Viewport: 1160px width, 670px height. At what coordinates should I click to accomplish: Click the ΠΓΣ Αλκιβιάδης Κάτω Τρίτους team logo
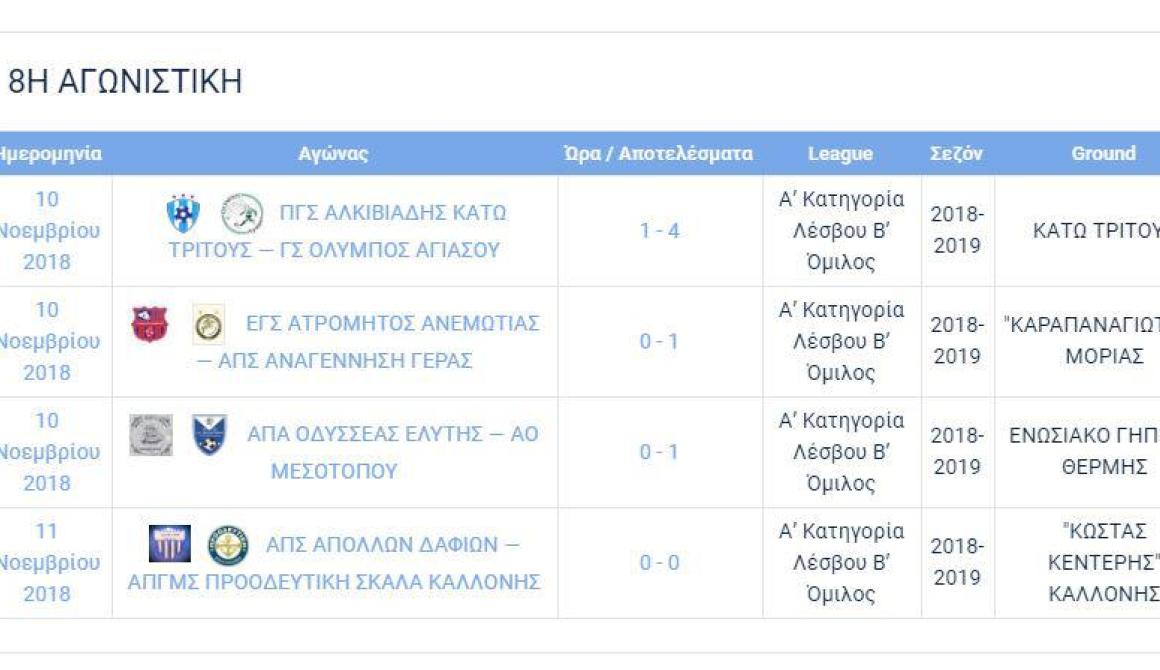point(183,213)
